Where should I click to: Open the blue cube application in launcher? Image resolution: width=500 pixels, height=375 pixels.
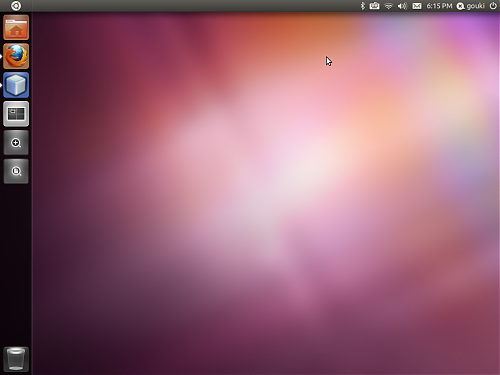[x=16, y=85]
